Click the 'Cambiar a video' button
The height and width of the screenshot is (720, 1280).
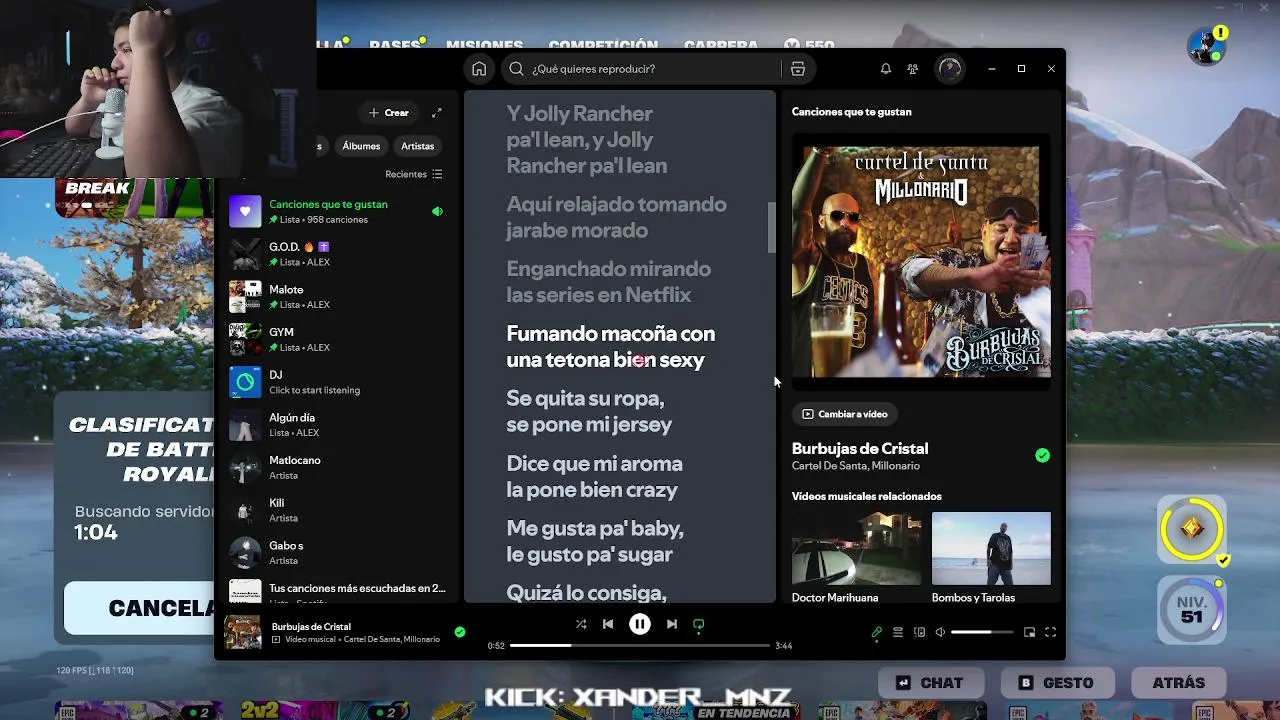coord(845,414)
